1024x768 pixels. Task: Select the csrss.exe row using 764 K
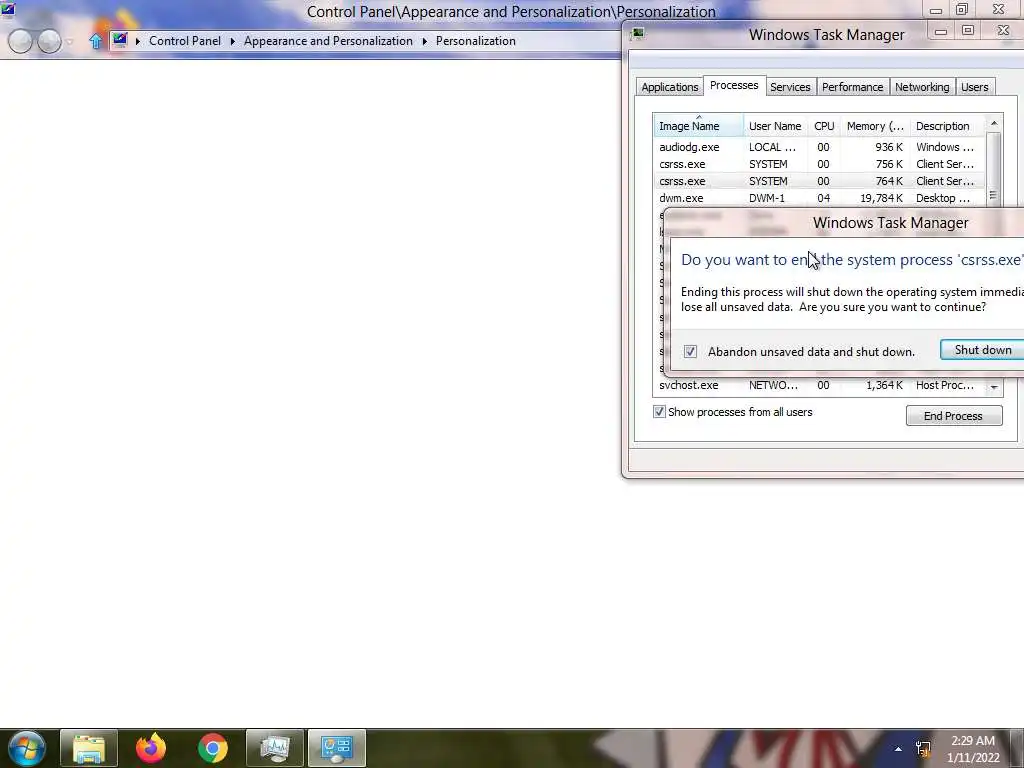click(819, 181)
